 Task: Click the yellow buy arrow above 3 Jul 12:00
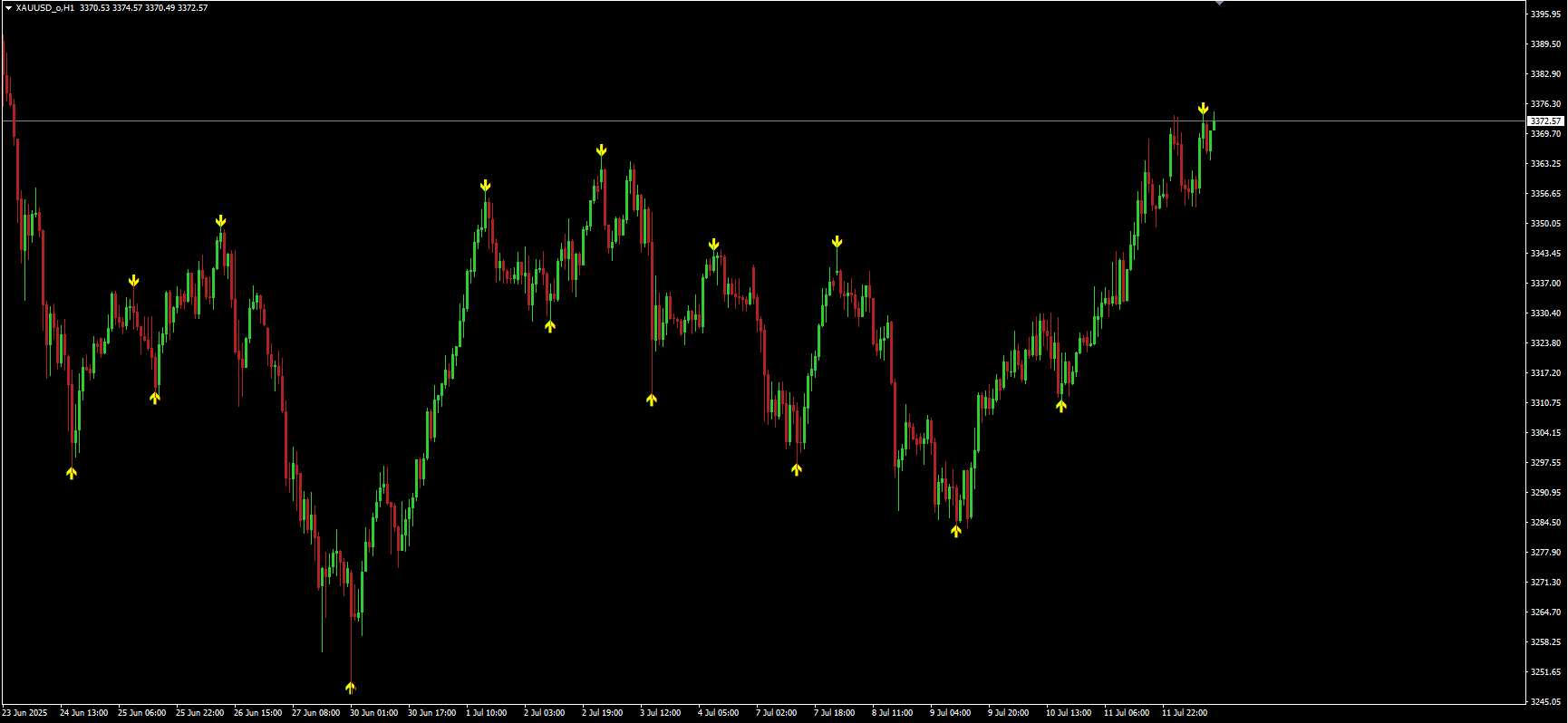pos(652,399)
